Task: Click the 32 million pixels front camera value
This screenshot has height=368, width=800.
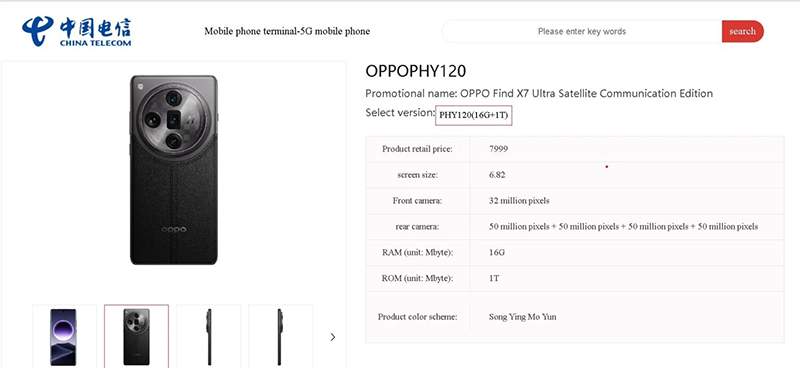Action: 519,201
